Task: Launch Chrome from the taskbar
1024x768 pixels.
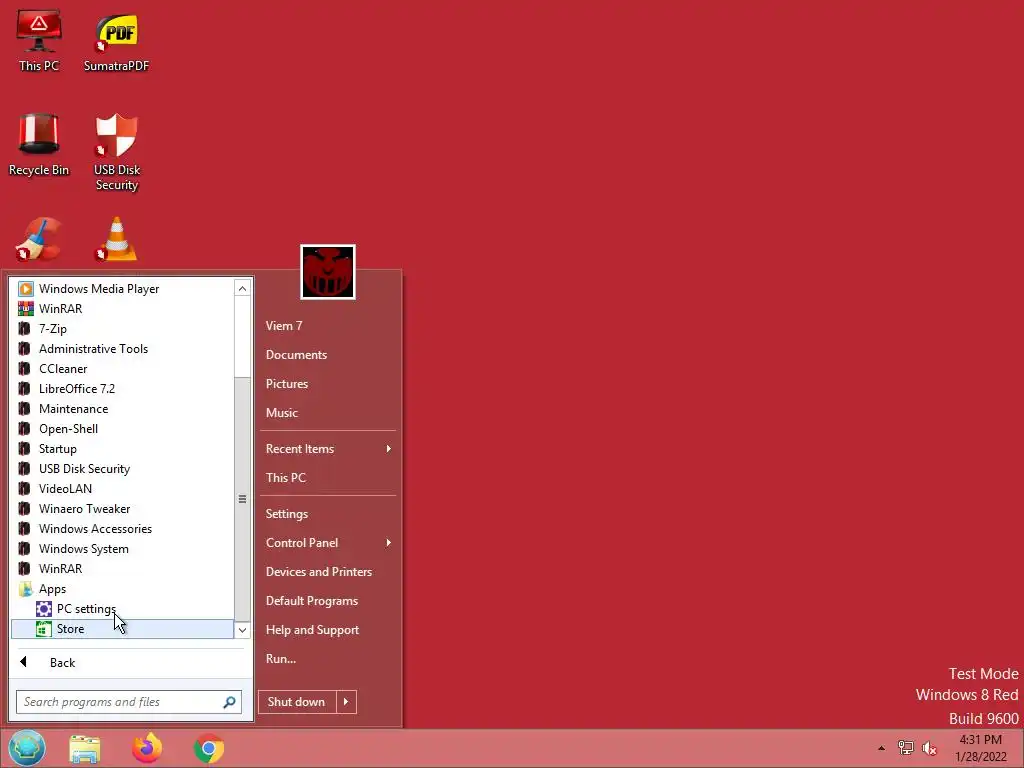Action: tap(209, 748)
